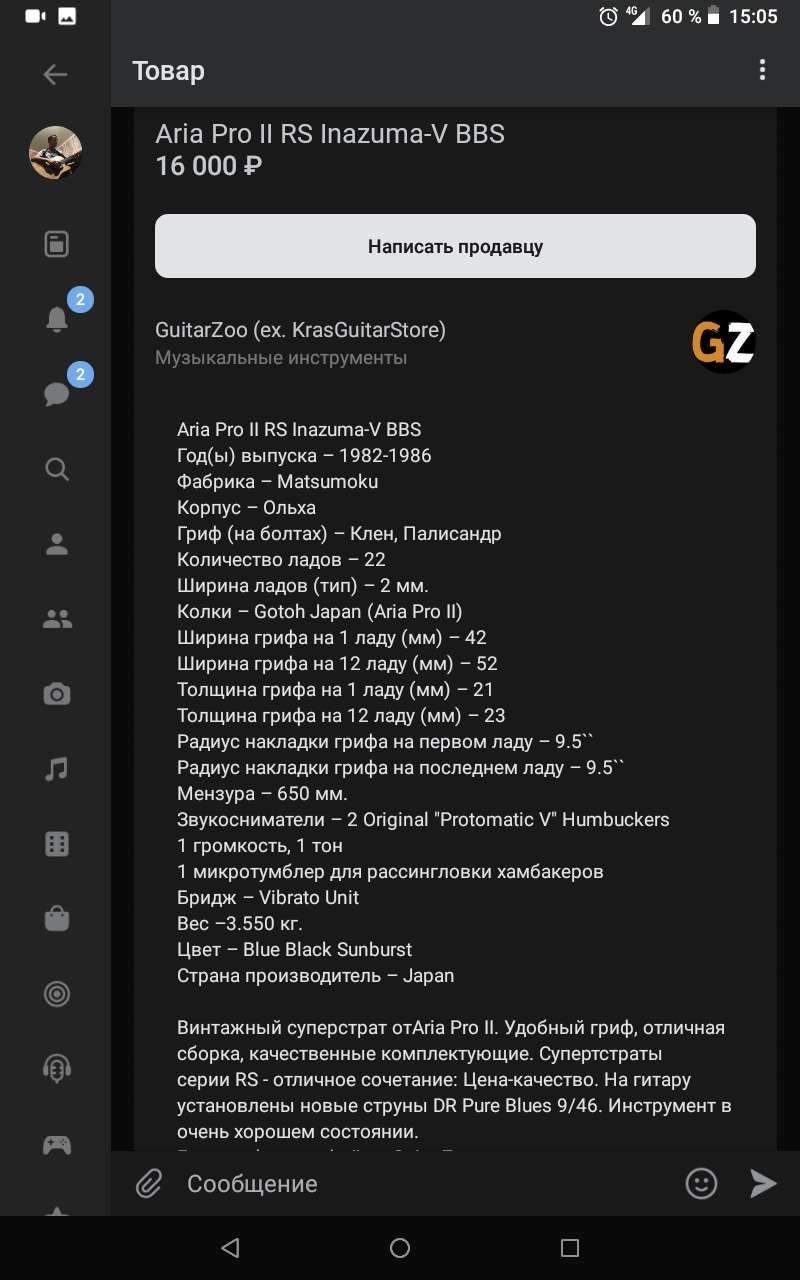Open messages chat bubble icon

point(57,393)
